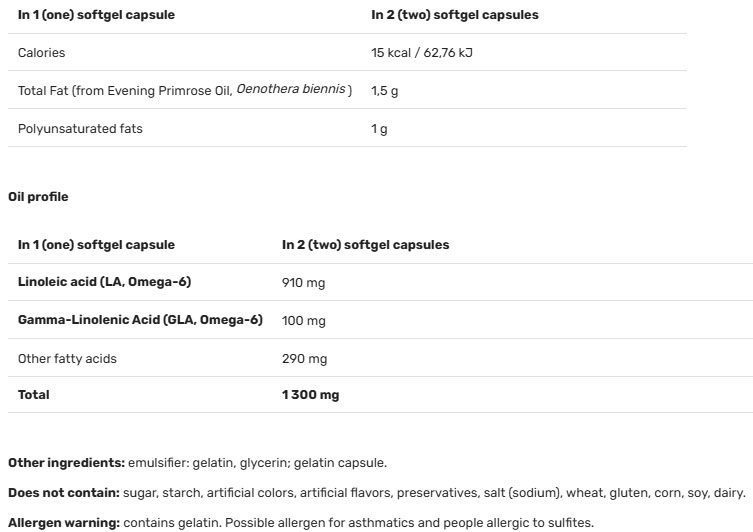Click the 'In 2 (two) softgel capsules' header in oil profile table
Viewport: 753px width, 532px height.
(365, 245)
